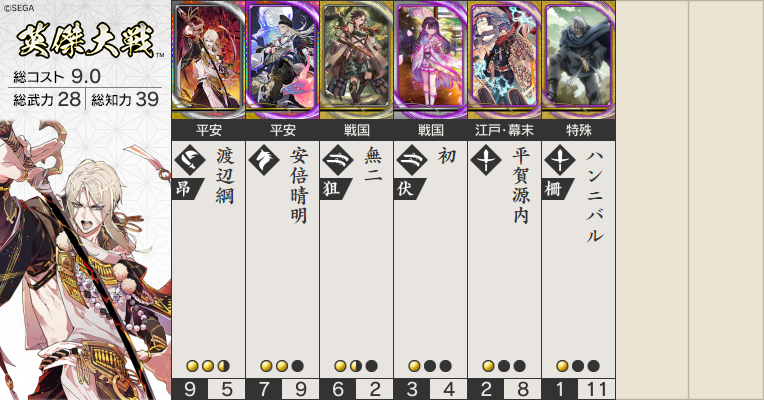This screenshot has width=764, height=400.
Task: Click the 昂 skill badge
Action: [x=188, y=189]
